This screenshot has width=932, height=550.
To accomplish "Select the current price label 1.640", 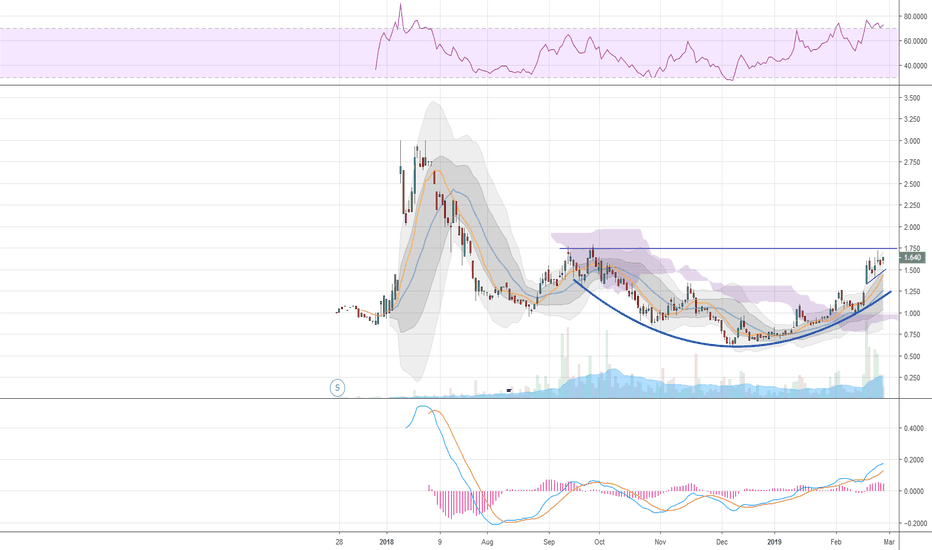I will [x=912, y=257].
